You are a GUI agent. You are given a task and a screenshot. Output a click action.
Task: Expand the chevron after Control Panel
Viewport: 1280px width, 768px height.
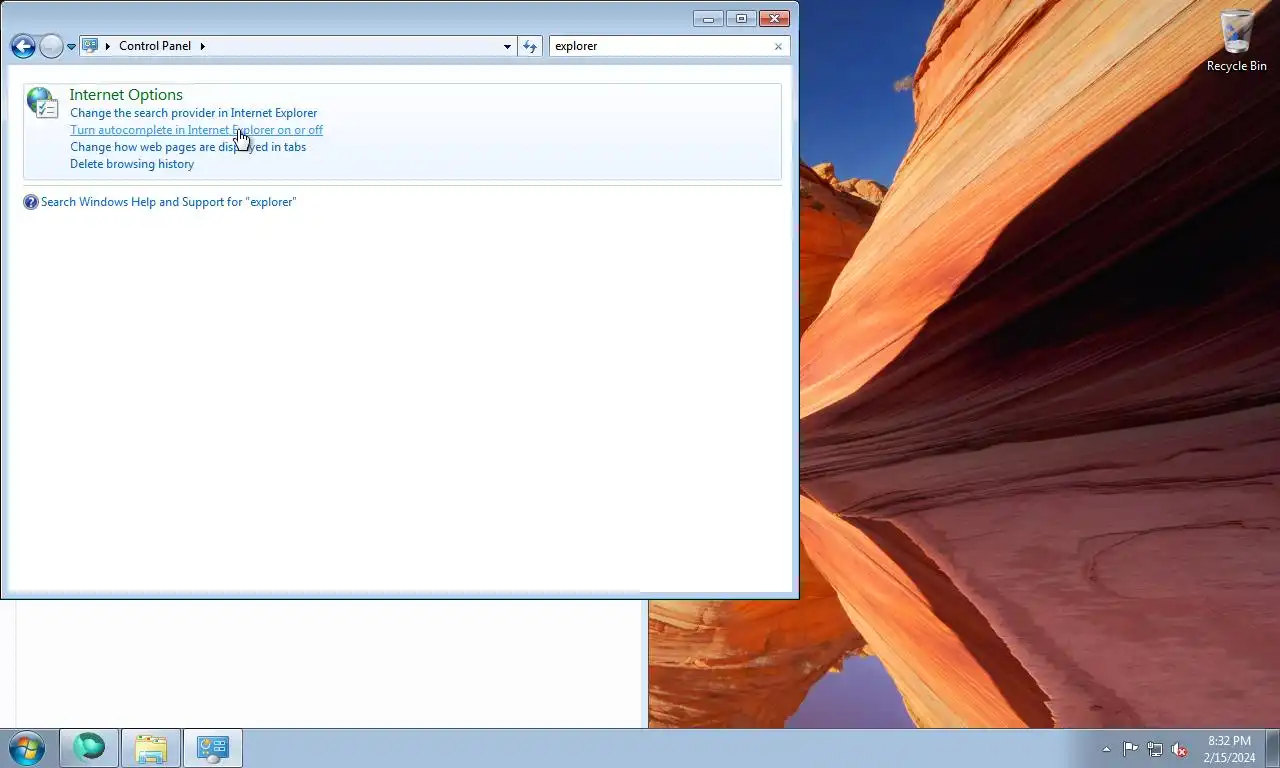(x=202, y=46)
